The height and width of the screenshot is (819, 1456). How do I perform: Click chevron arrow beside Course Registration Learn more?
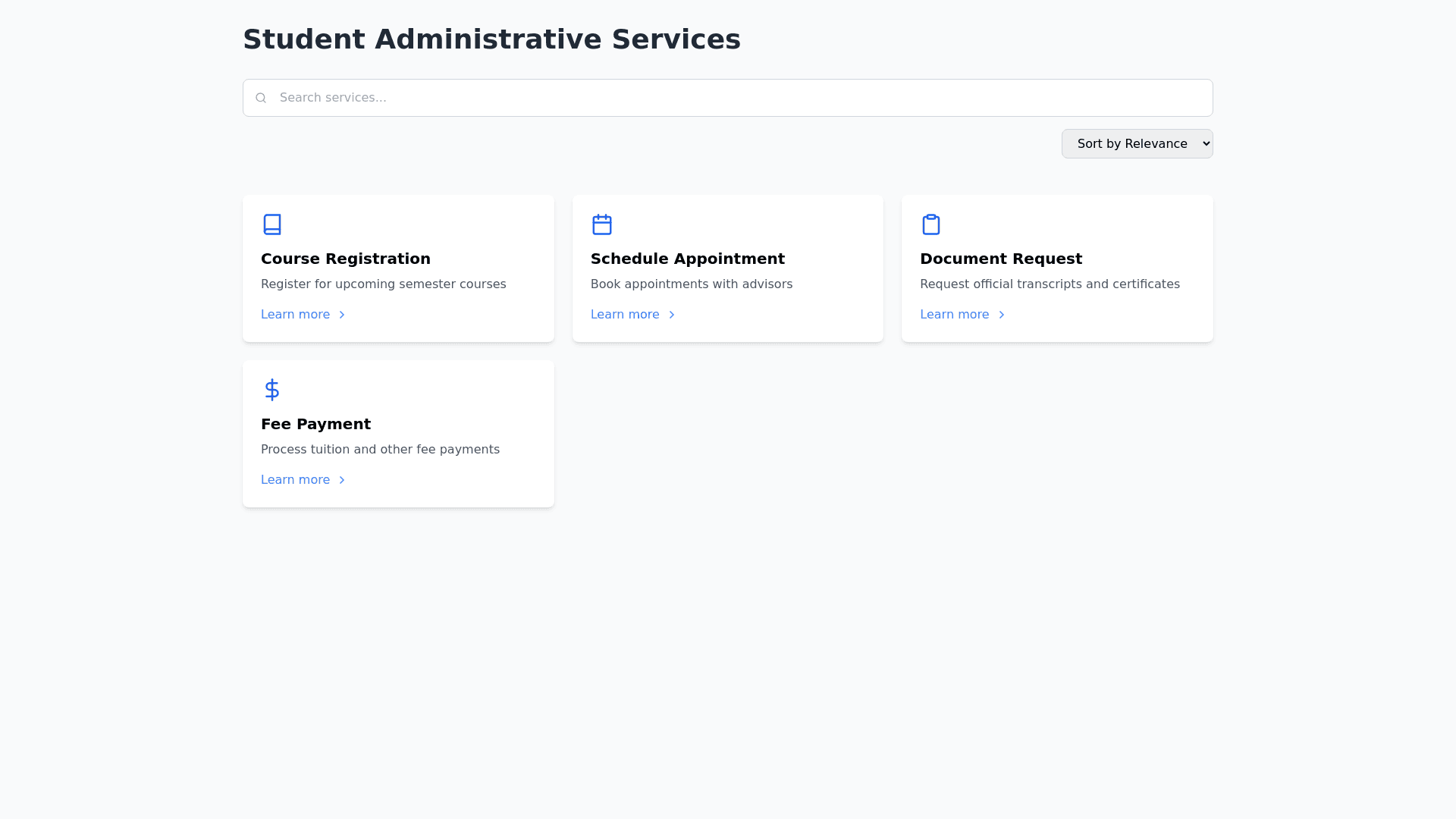click(341, 315)
